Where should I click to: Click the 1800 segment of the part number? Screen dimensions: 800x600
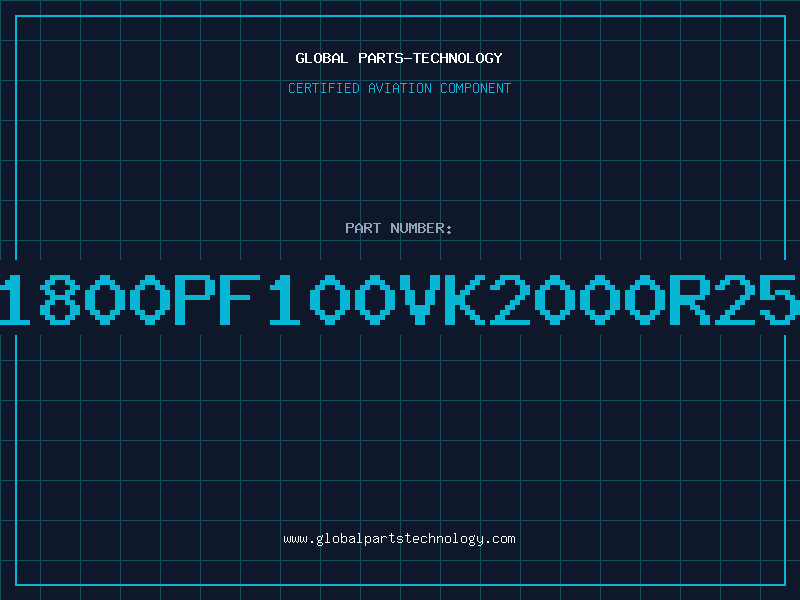[x=85, y=299]
